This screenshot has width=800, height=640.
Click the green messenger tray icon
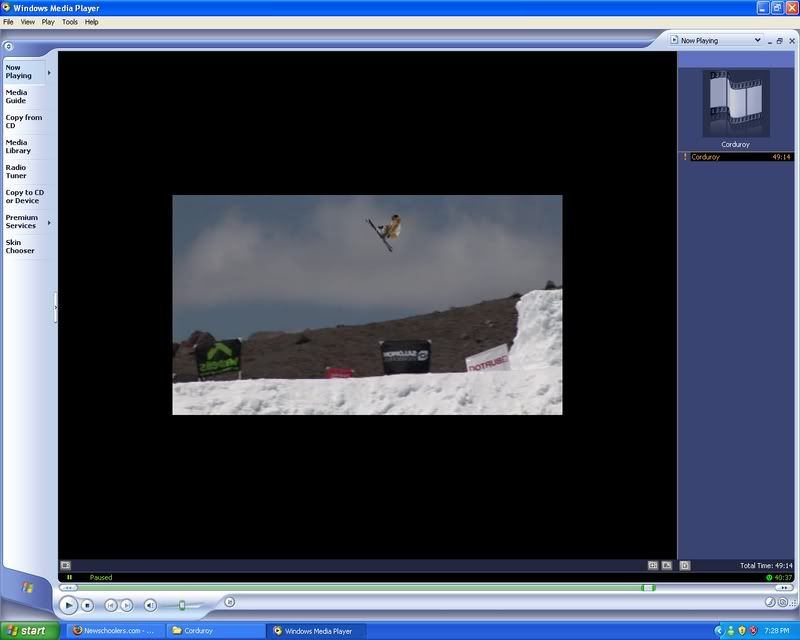point(731,631)
